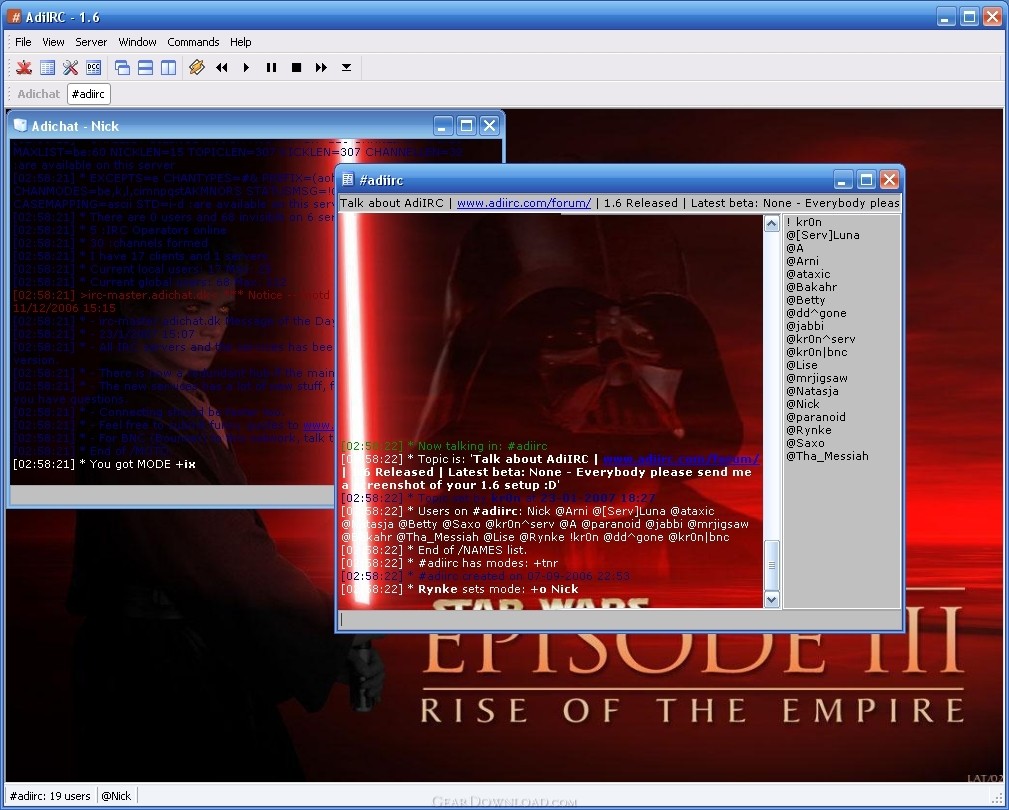Click the previous track rewind button
The height and width of the screenshot is (810, 1009).
(x=222, y=67)
